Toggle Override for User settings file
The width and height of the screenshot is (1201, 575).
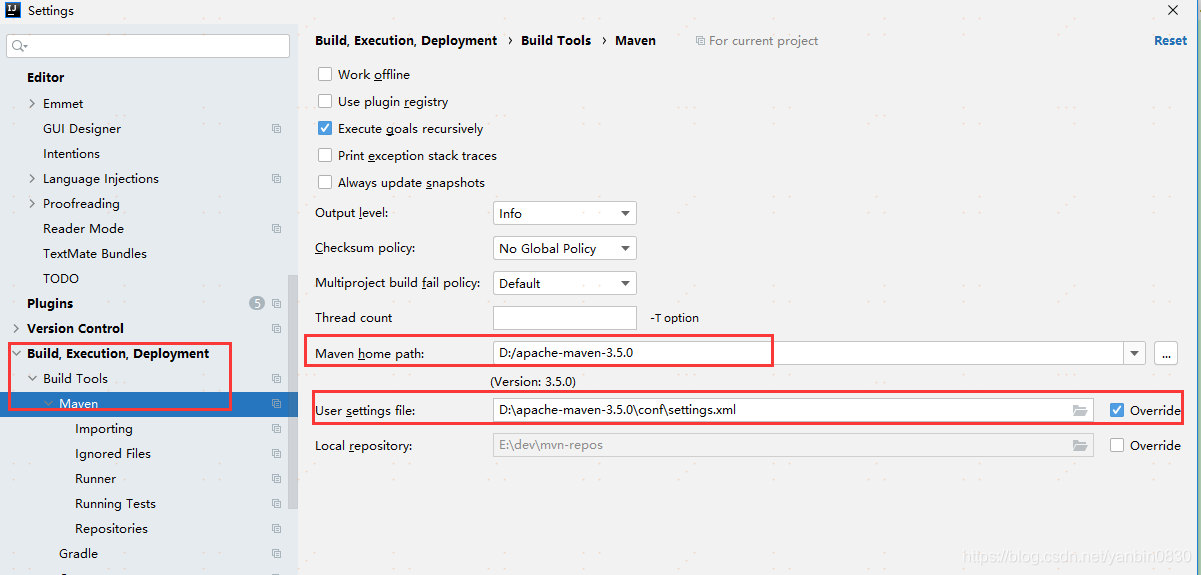1117,410
